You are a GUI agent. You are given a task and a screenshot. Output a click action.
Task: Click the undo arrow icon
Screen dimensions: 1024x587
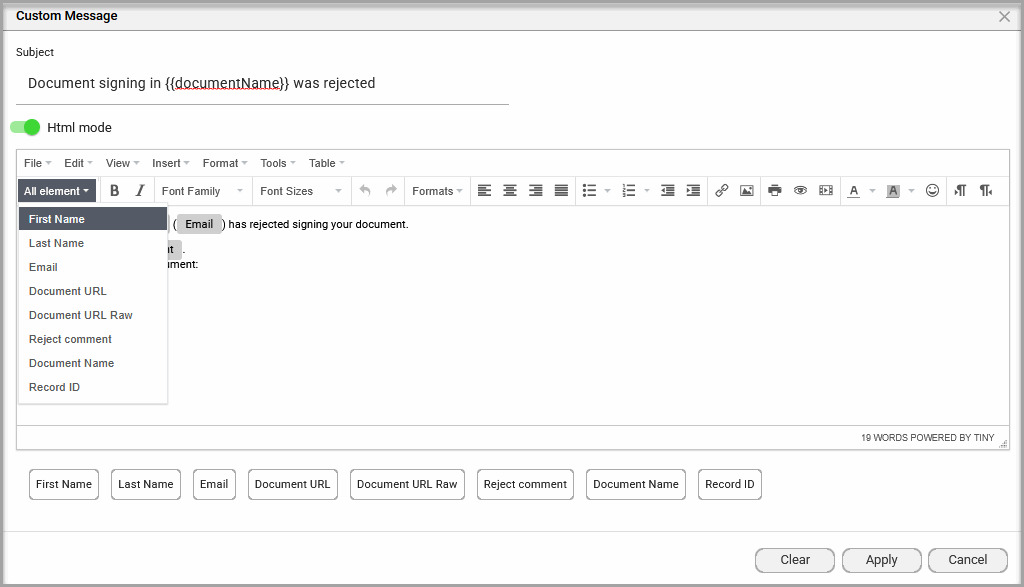click(x=365, y=191)
